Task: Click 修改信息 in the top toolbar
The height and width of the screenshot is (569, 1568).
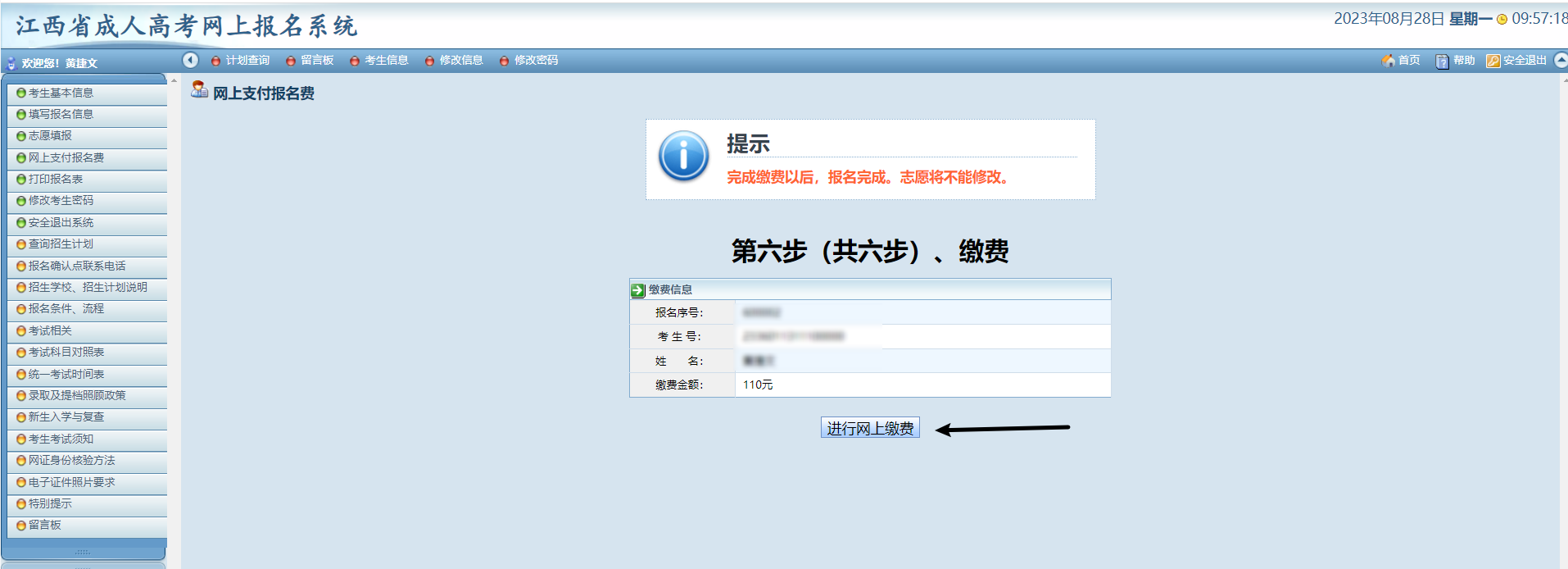Action: pyautogui.click(x=461, y=61)
